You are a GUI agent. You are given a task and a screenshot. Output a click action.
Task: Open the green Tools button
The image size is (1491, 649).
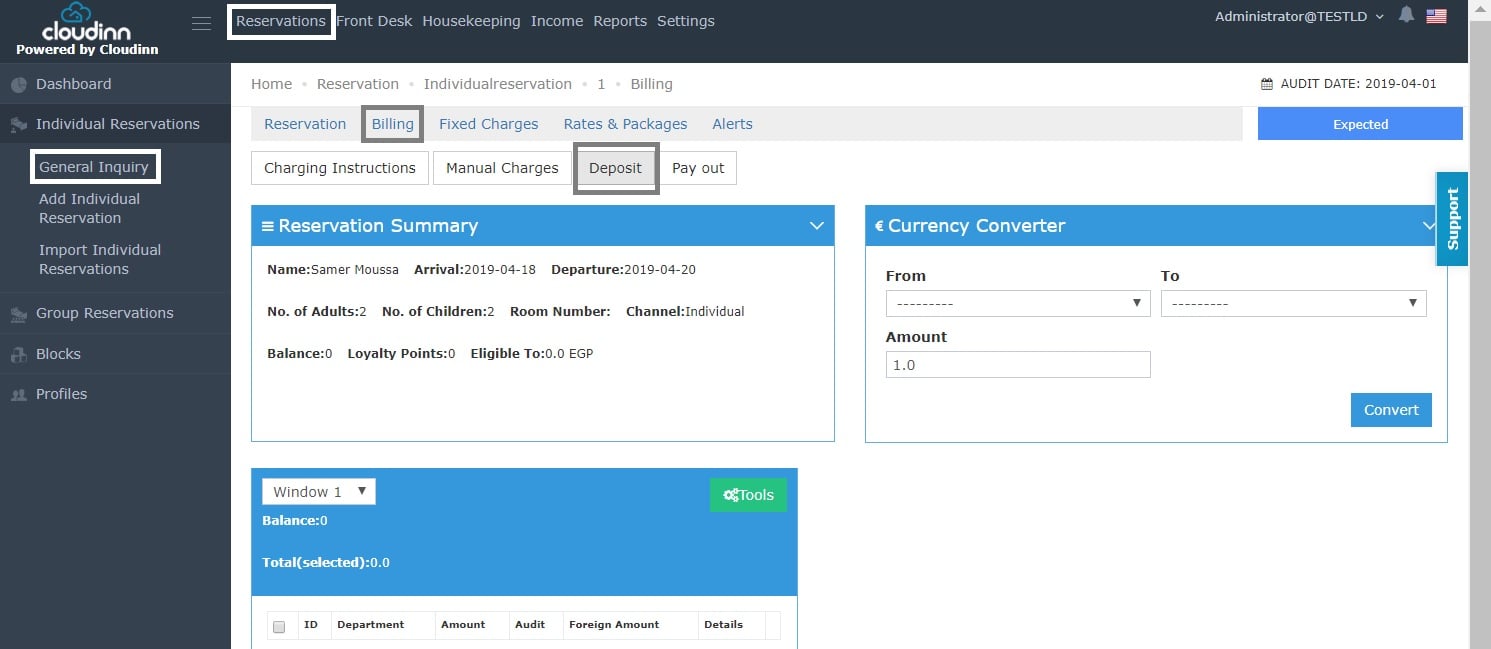748,495
